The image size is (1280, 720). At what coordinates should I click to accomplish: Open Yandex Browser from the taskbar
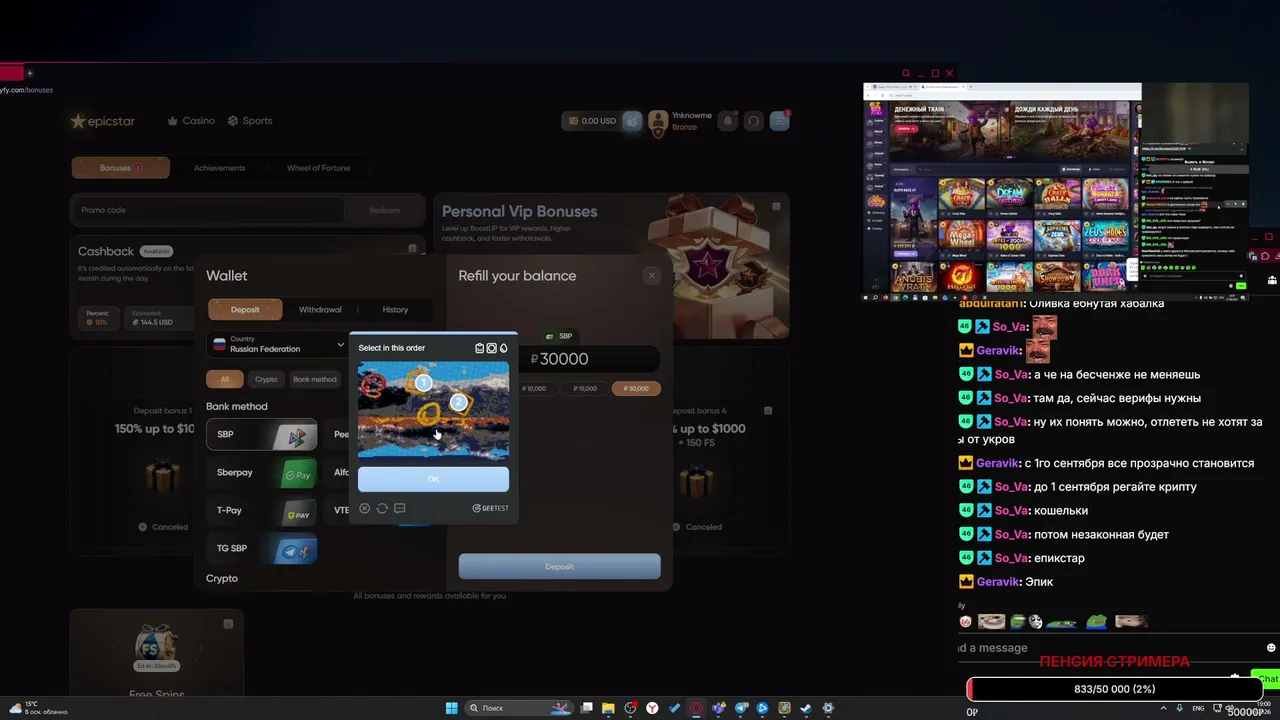pyautogui.click(x=652, y=708)
